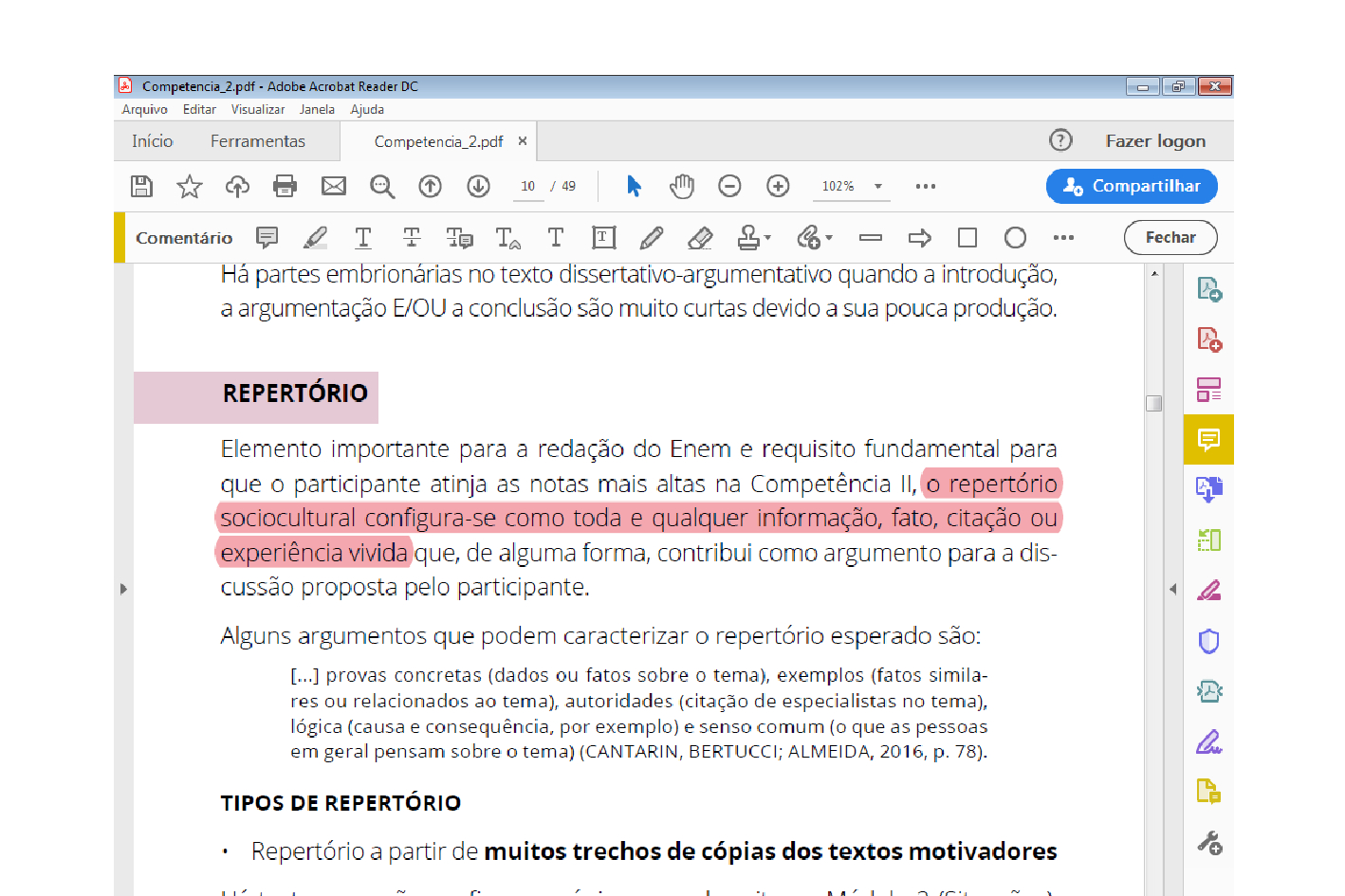The width and height of the screenshot is (1345, 896).
Task: Choose the selection arrow tool
Action: point(634,186)
